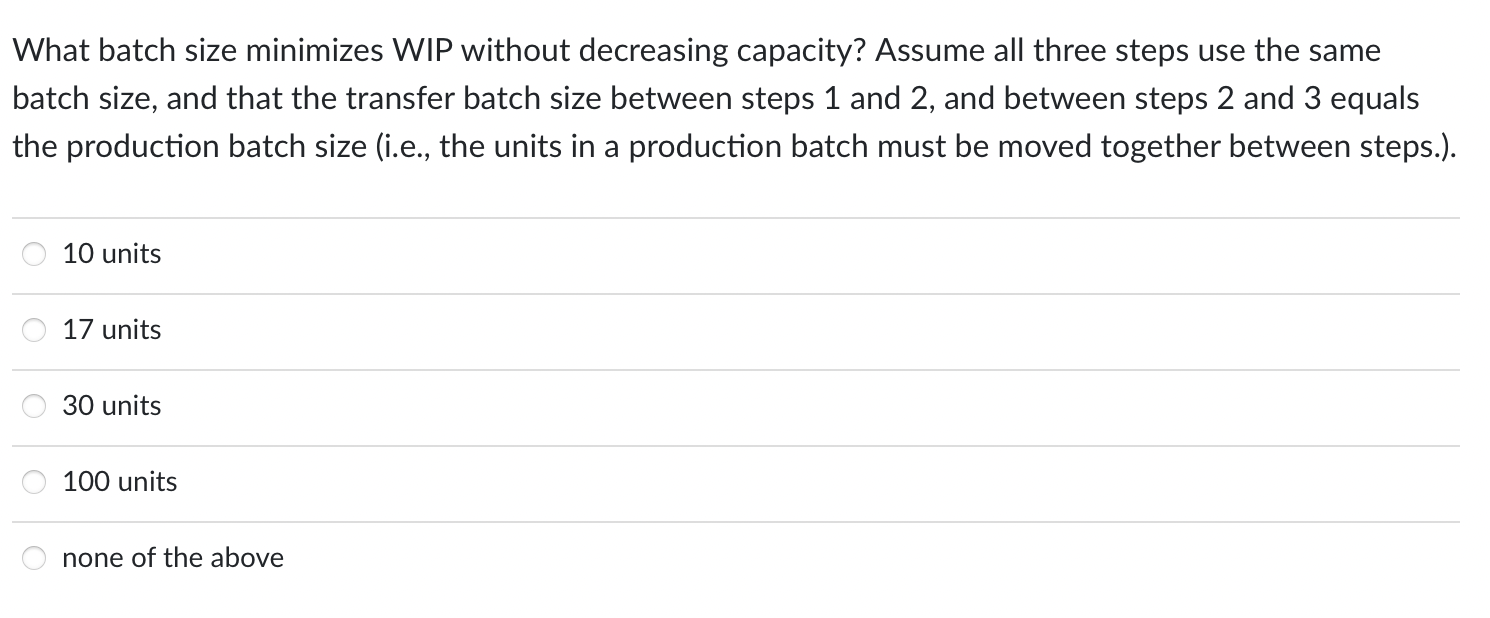The height and width of the screenshot is (618, 1490).
Task: Pick the smallest batch size option
Action: (x=33, y=254)
